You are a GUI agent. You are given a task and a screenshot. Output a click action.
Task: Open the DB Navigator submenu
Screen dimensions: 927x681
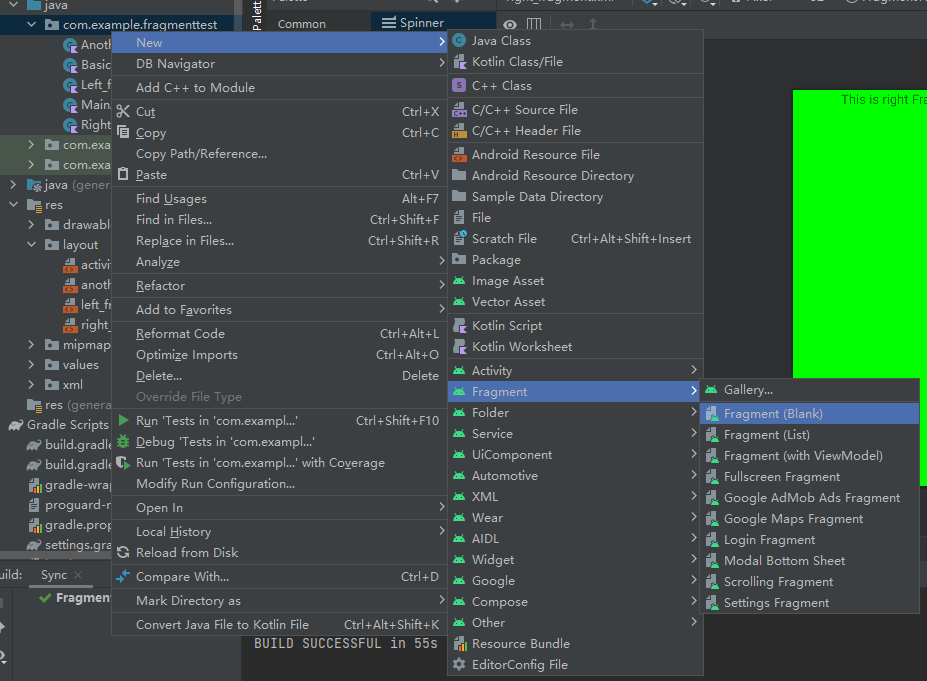coord(279,64)
